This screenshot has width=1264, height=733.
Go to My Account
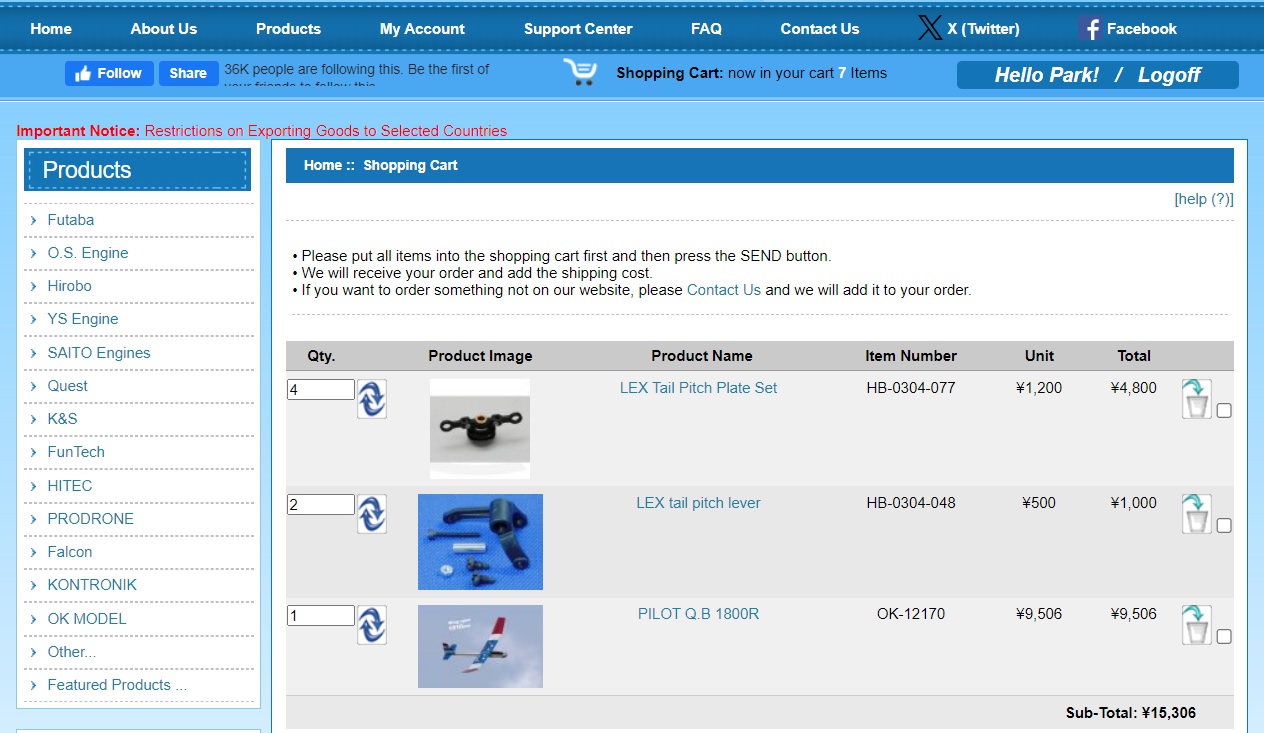(422, 29)
